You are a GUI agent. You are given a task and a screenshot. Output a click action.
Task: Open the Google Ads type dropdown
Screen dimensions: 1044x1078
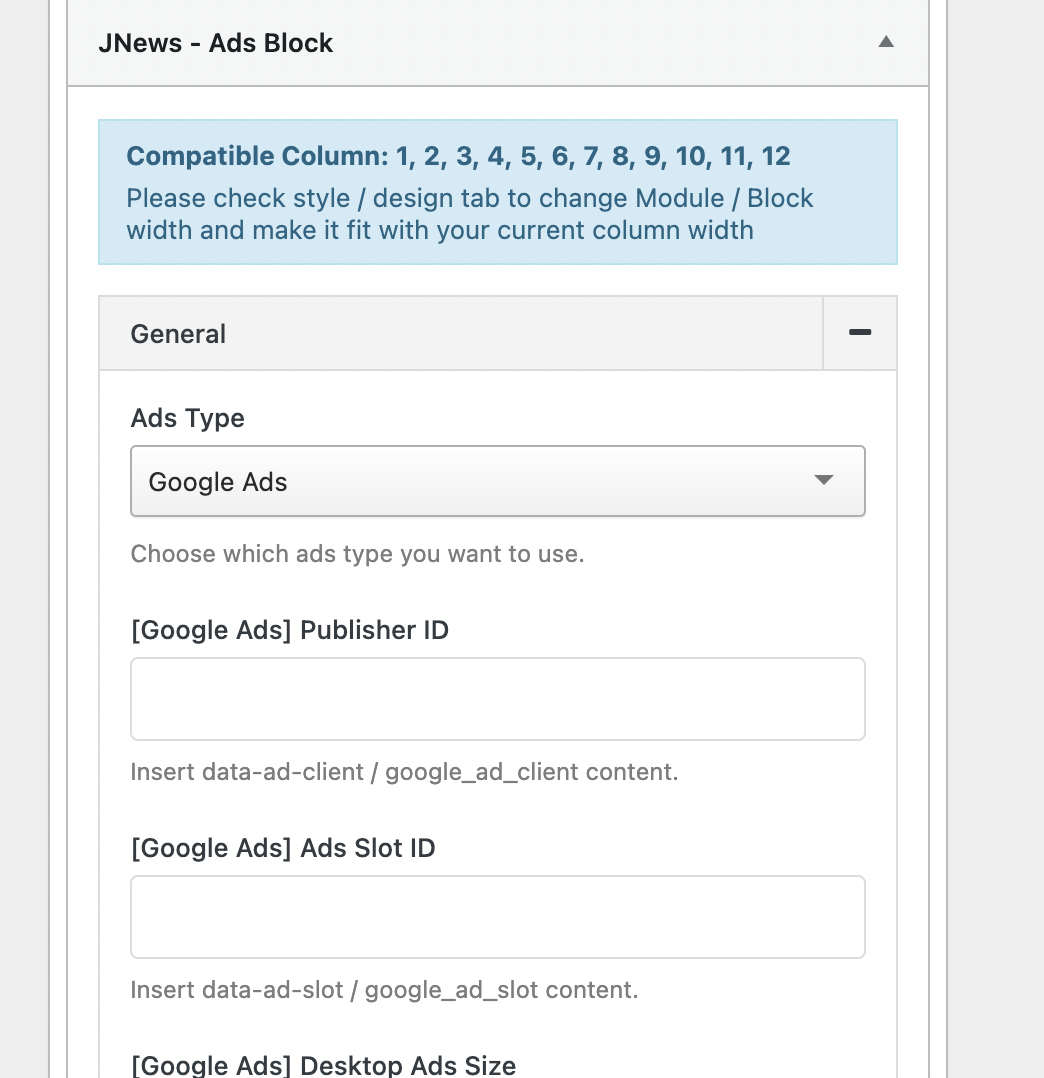(498, 481)
